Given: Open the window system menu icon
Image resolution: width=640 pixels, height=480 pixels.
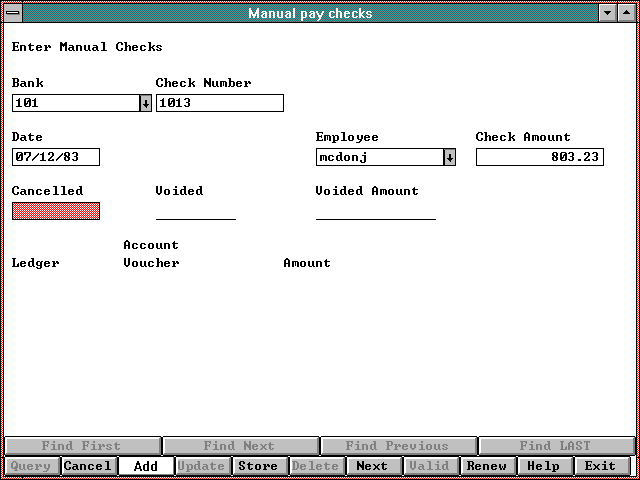Looking at the screenshot, I should pyautogui.click(x=11, y=13).
